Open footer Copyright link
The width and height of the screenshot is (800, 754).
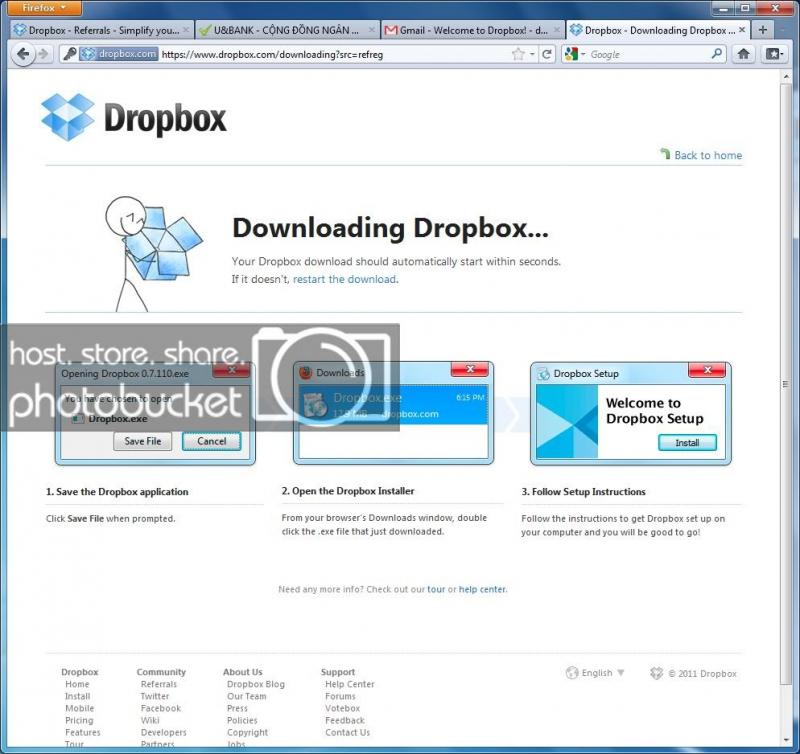[247, 733]
